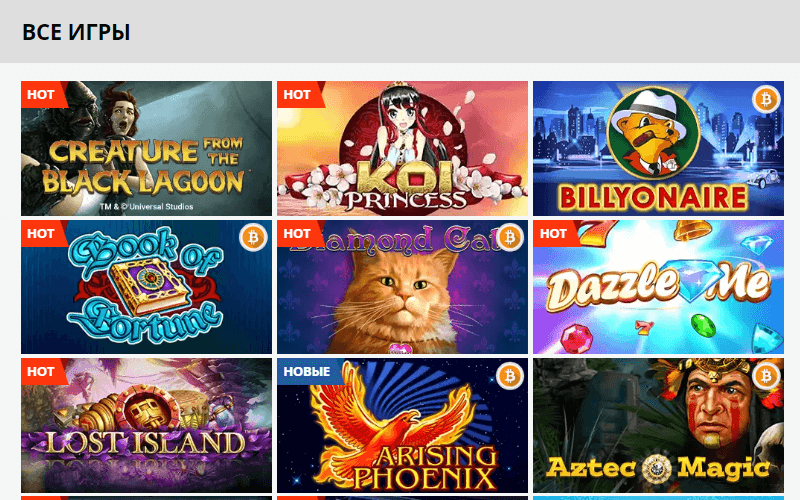The image size is (800, 500).
Task: Click the HOT badge on Creature from Black Lagoon
Action: coord(44,94)
